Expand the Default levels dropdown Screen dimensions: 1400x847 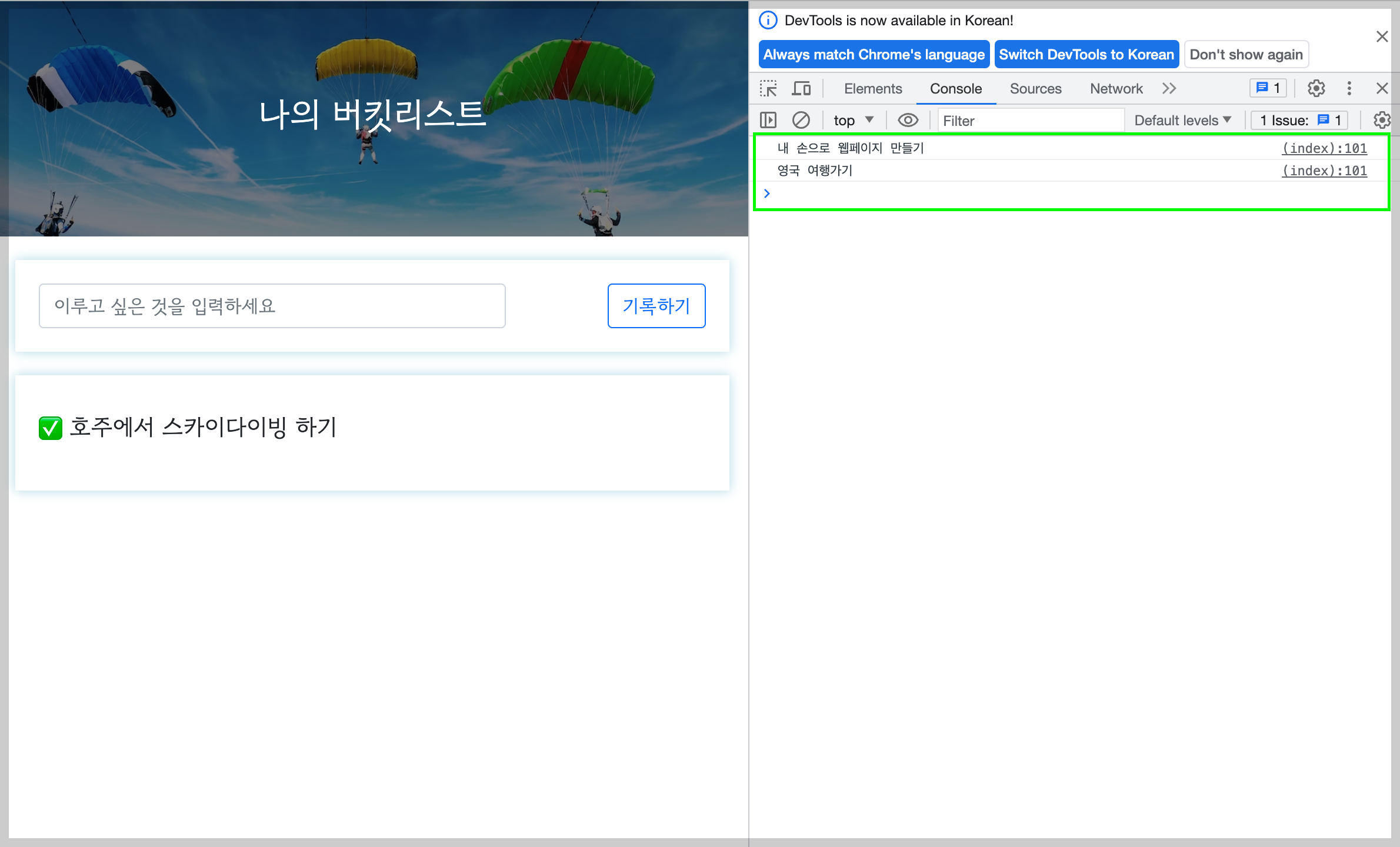[x=1182, y=121]
